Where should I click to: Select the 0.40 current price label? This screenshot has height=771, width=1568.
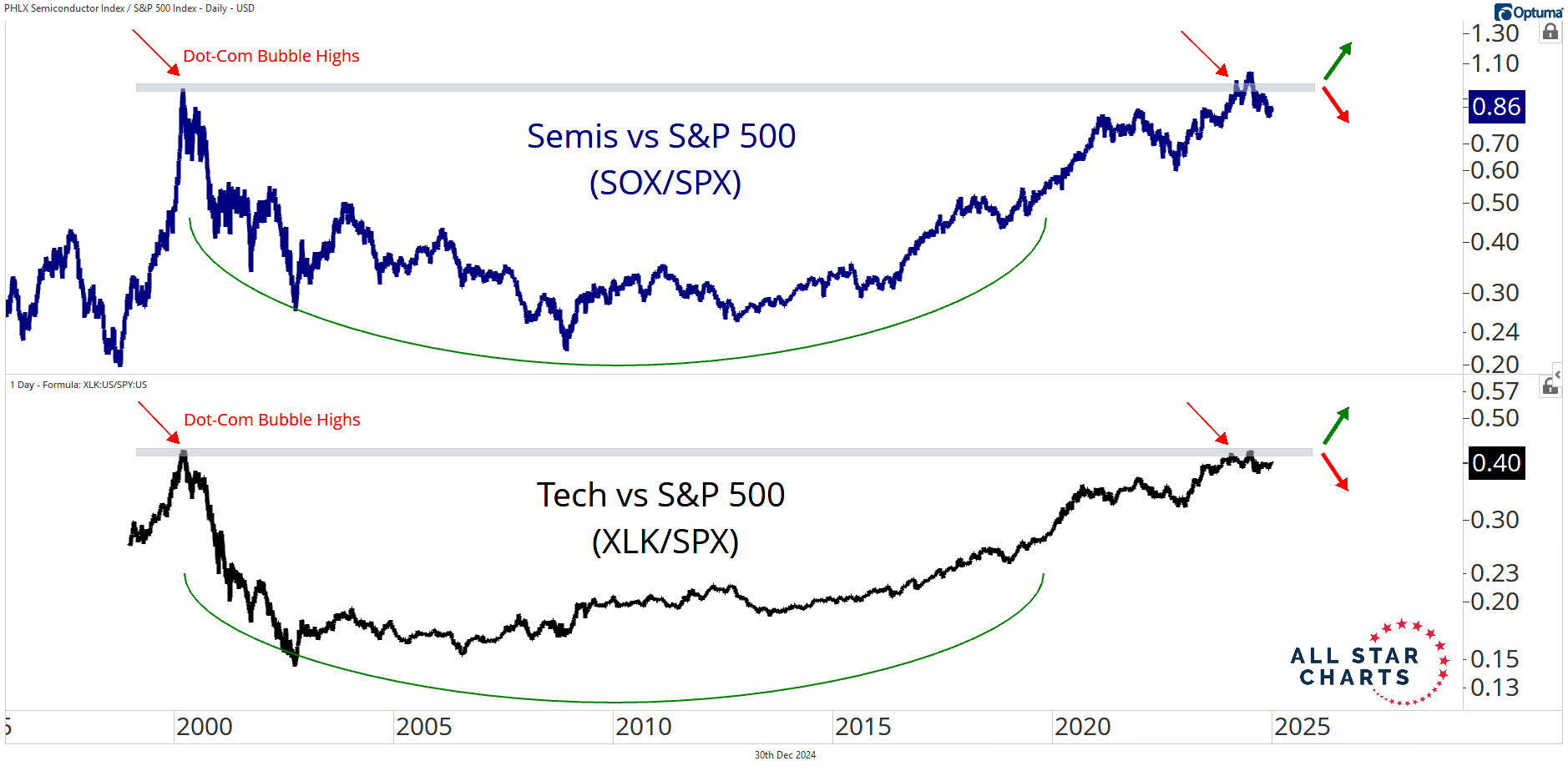1496,463
